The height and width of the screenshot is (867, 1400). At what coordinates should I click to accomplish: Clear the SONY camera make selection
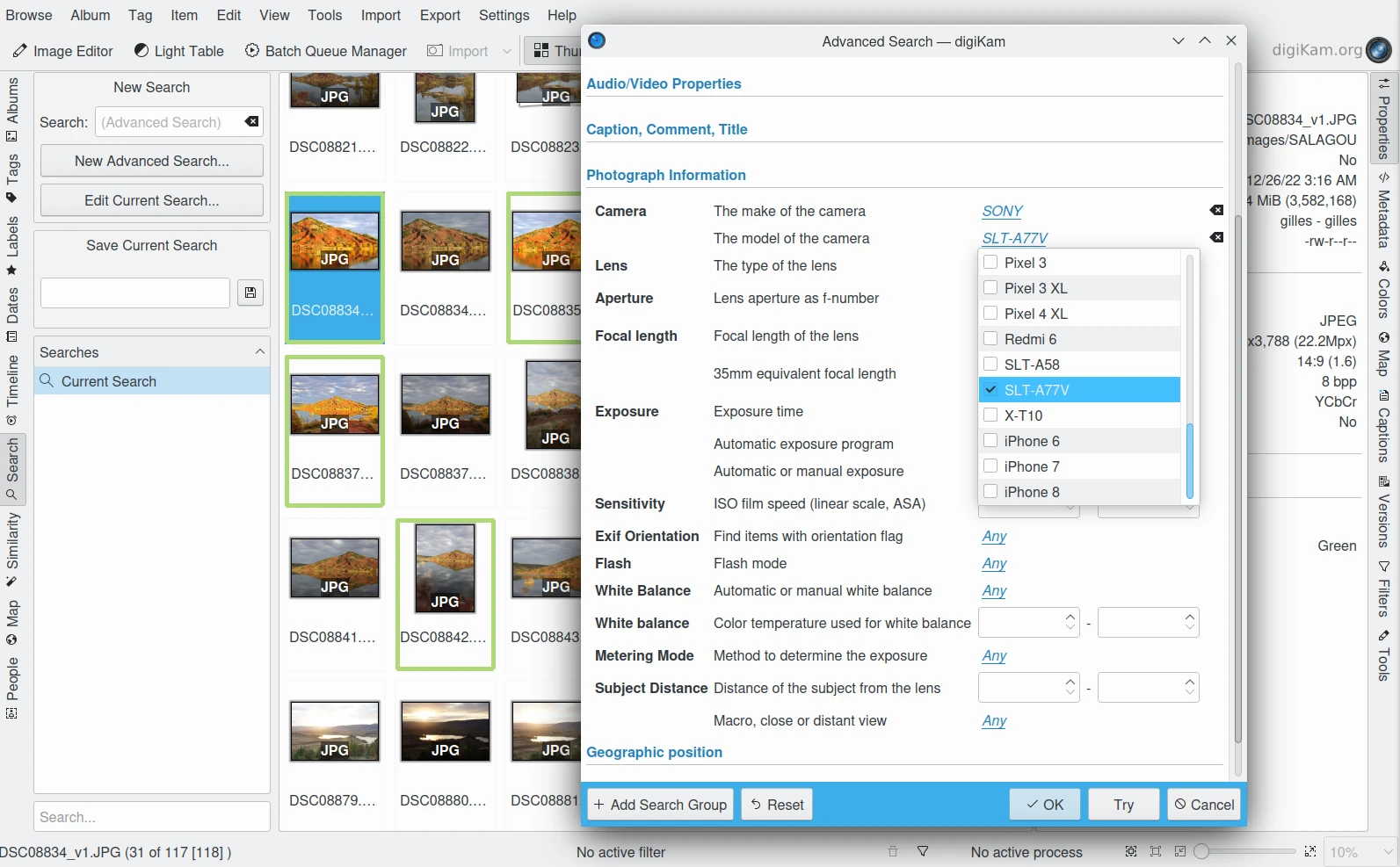click(1216, 210)
